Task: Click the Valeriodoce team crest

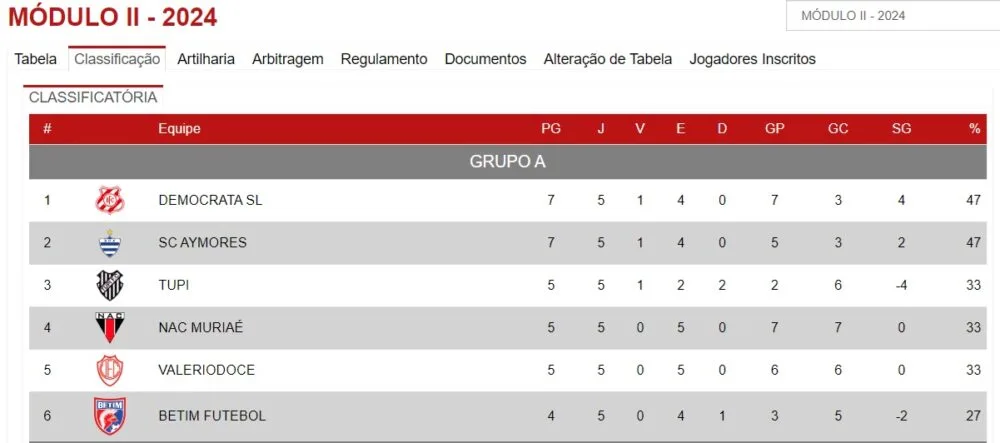Action: [x=110, y=370]
